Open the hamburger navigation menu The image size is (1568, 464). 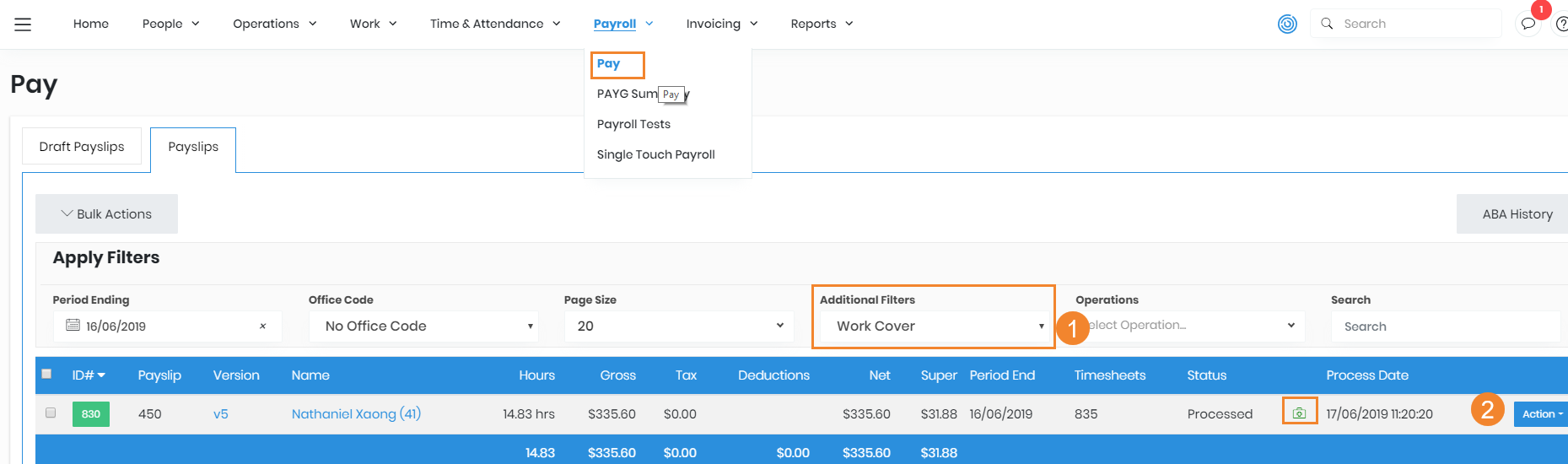click(x=23, y=24)
